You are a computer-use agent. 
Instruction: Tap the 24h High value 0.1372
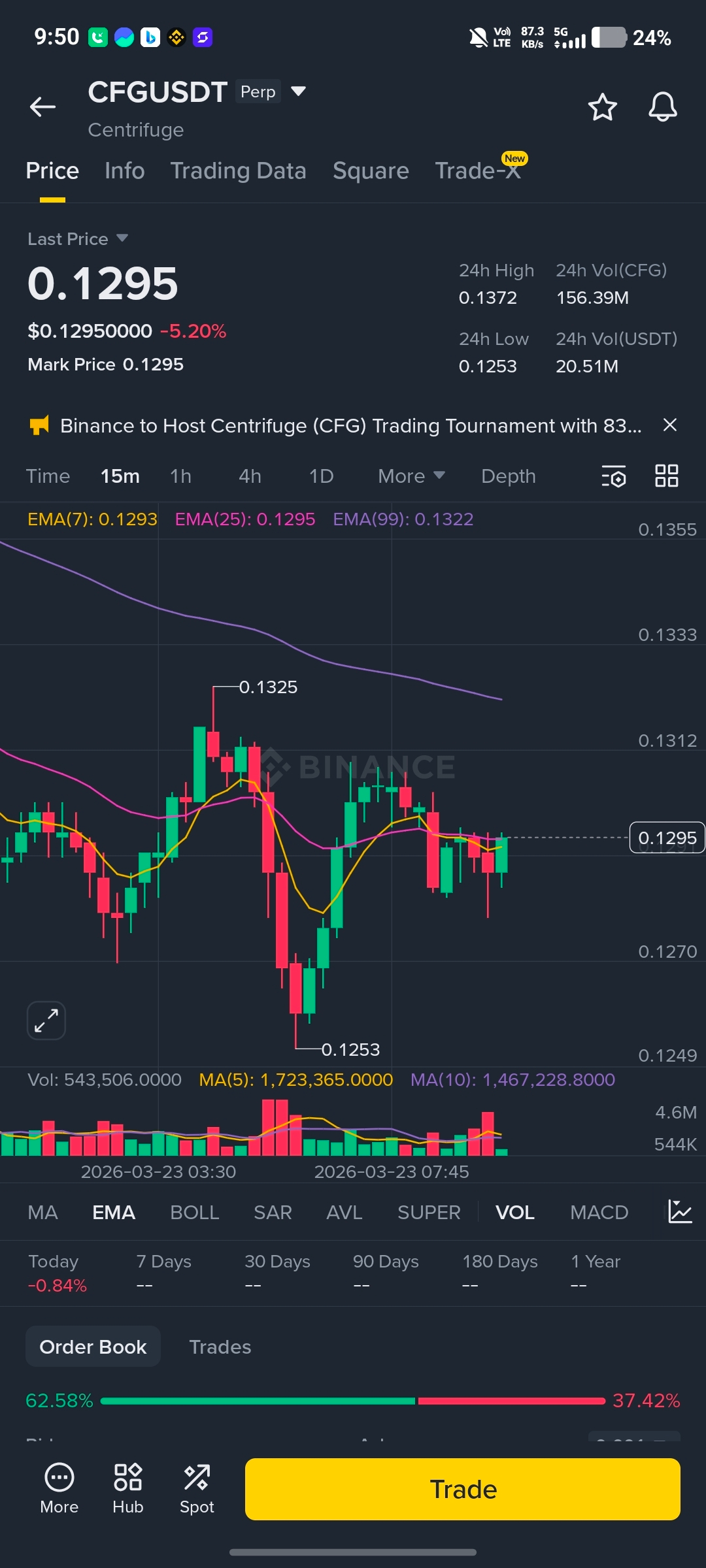[488, 298]
